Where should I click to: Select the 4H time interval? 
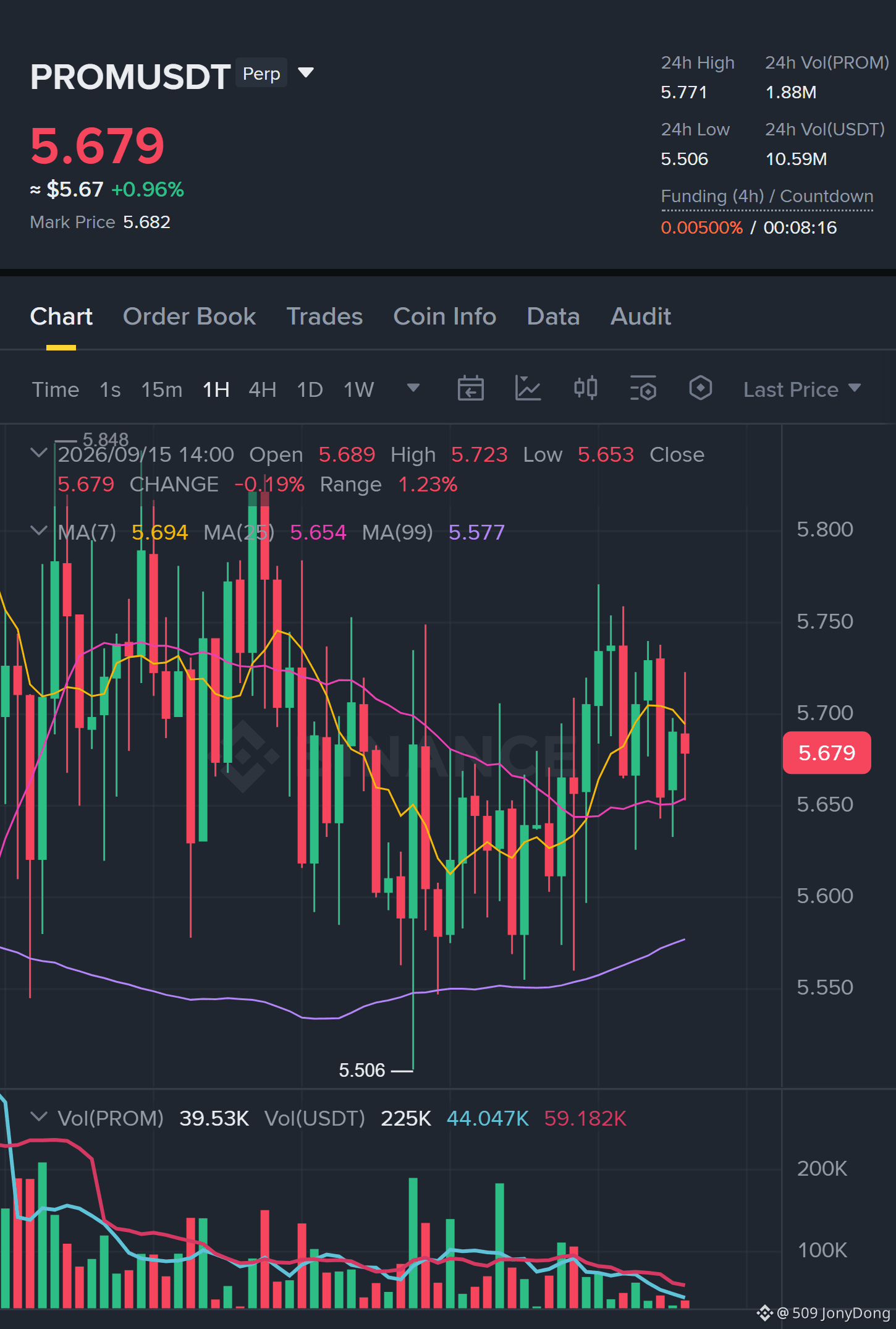click(262, 389)
